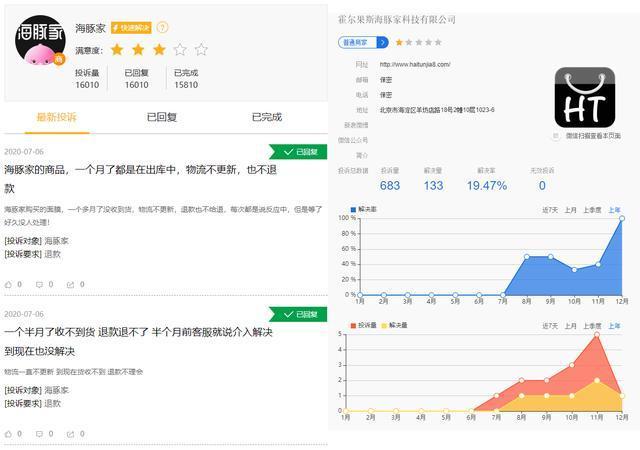The image size is (640, 450).
Task: Like the second complaint with thumbs-up icon
Action: coord(8,434)
